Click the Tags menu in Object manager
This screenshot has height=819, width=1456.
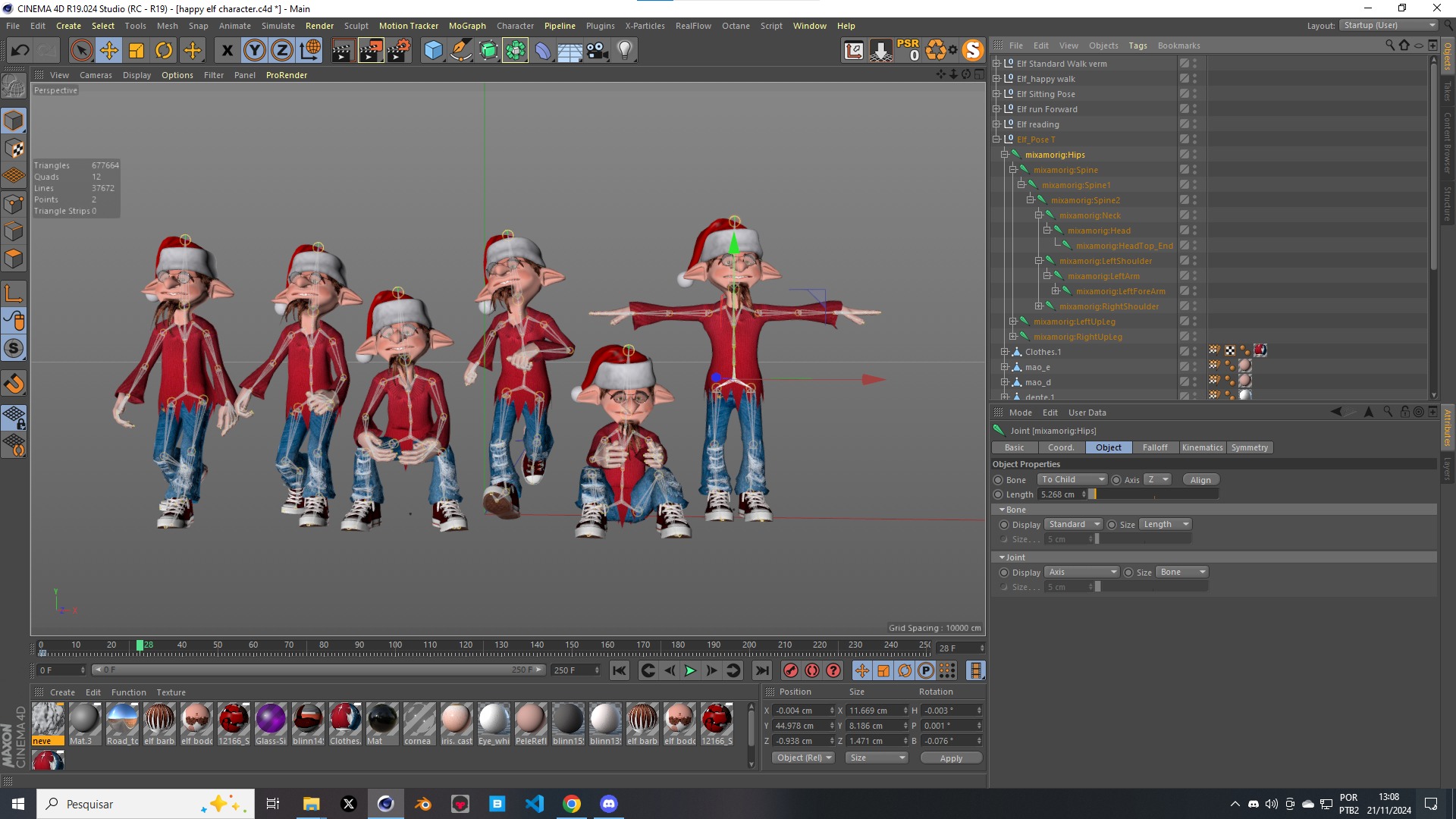click(x=1137, y=45)
